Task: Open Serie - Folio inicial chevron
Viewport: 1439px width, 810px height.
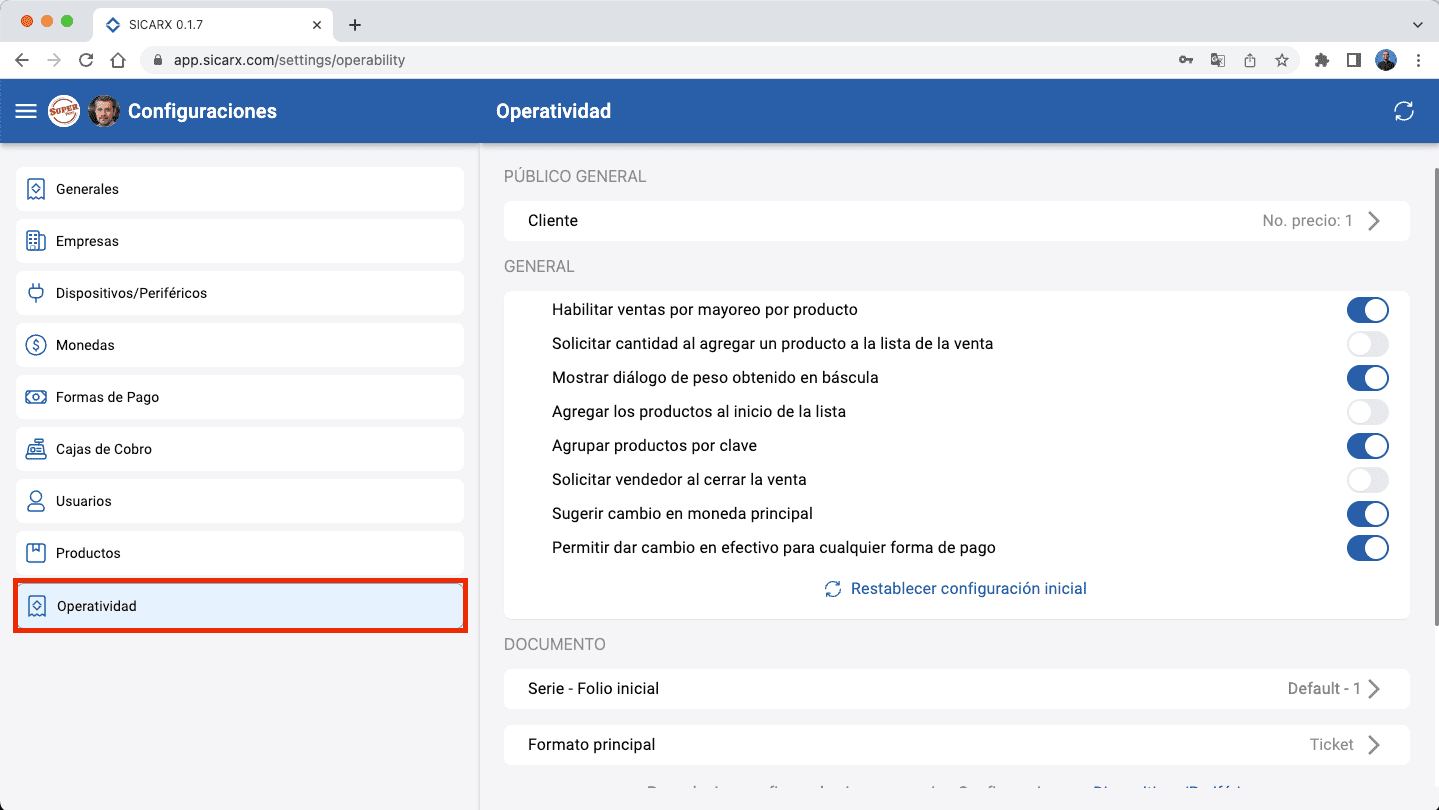Action: coord(1374,689)
